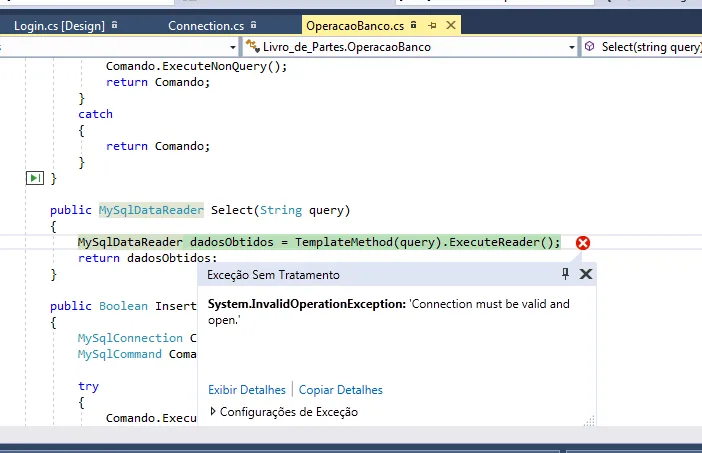Click the Boolean type in Insert method

[123, 306]
